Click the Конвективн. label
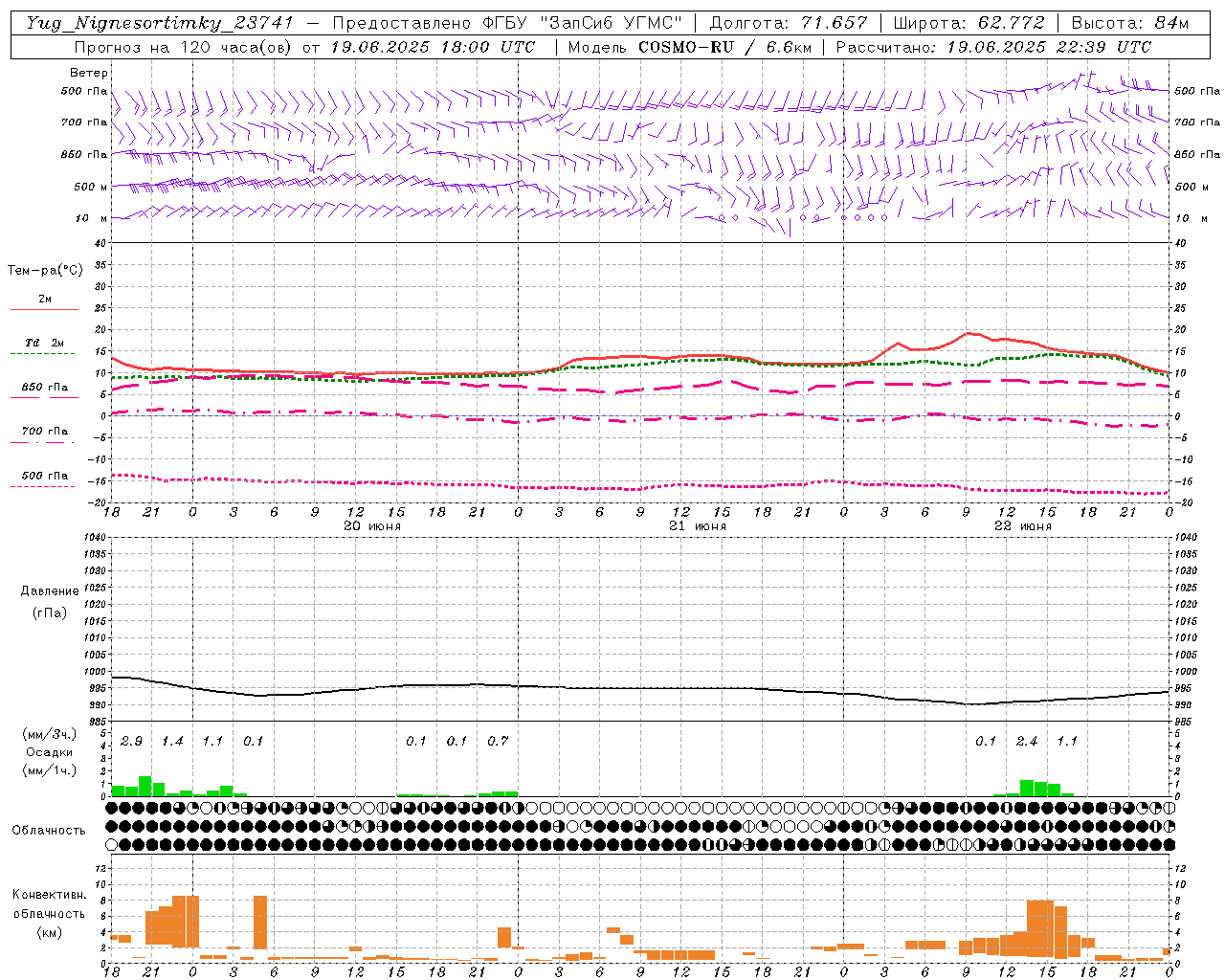The image size is (1225, 980). pos(49,895)
